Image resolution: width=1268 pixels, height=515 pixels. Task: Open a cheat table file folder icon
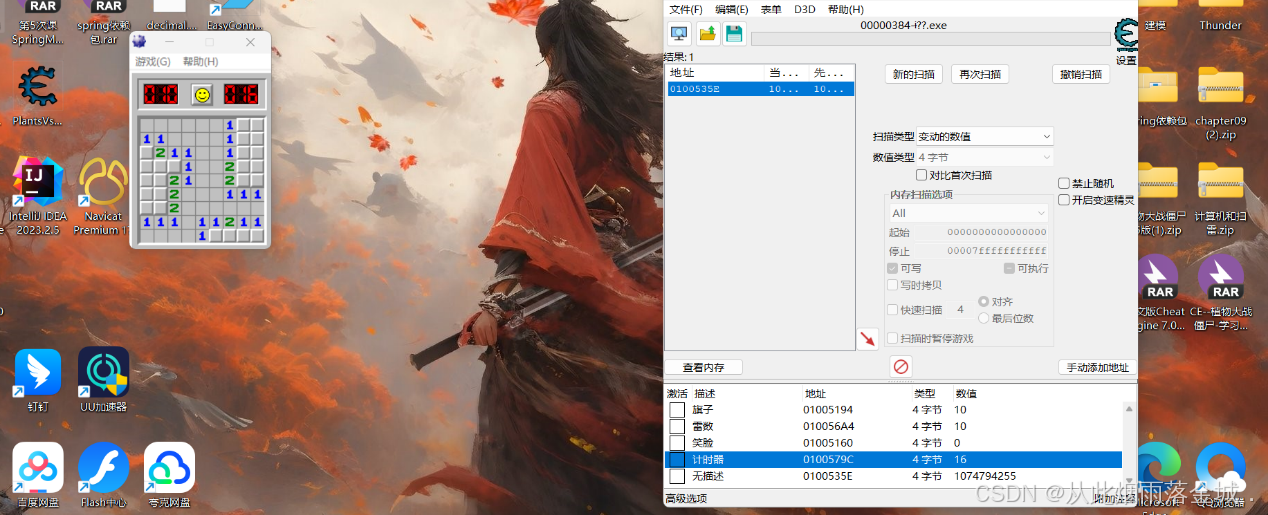pos(707,33)
